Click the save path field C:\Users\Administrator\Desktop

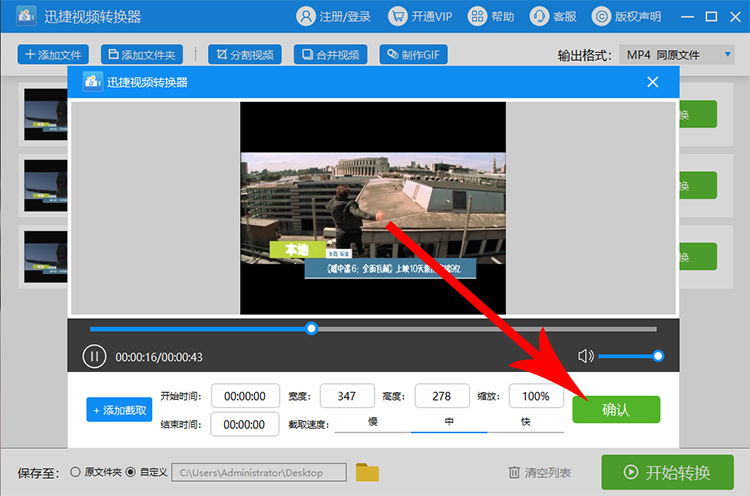(x=259, y=473)
